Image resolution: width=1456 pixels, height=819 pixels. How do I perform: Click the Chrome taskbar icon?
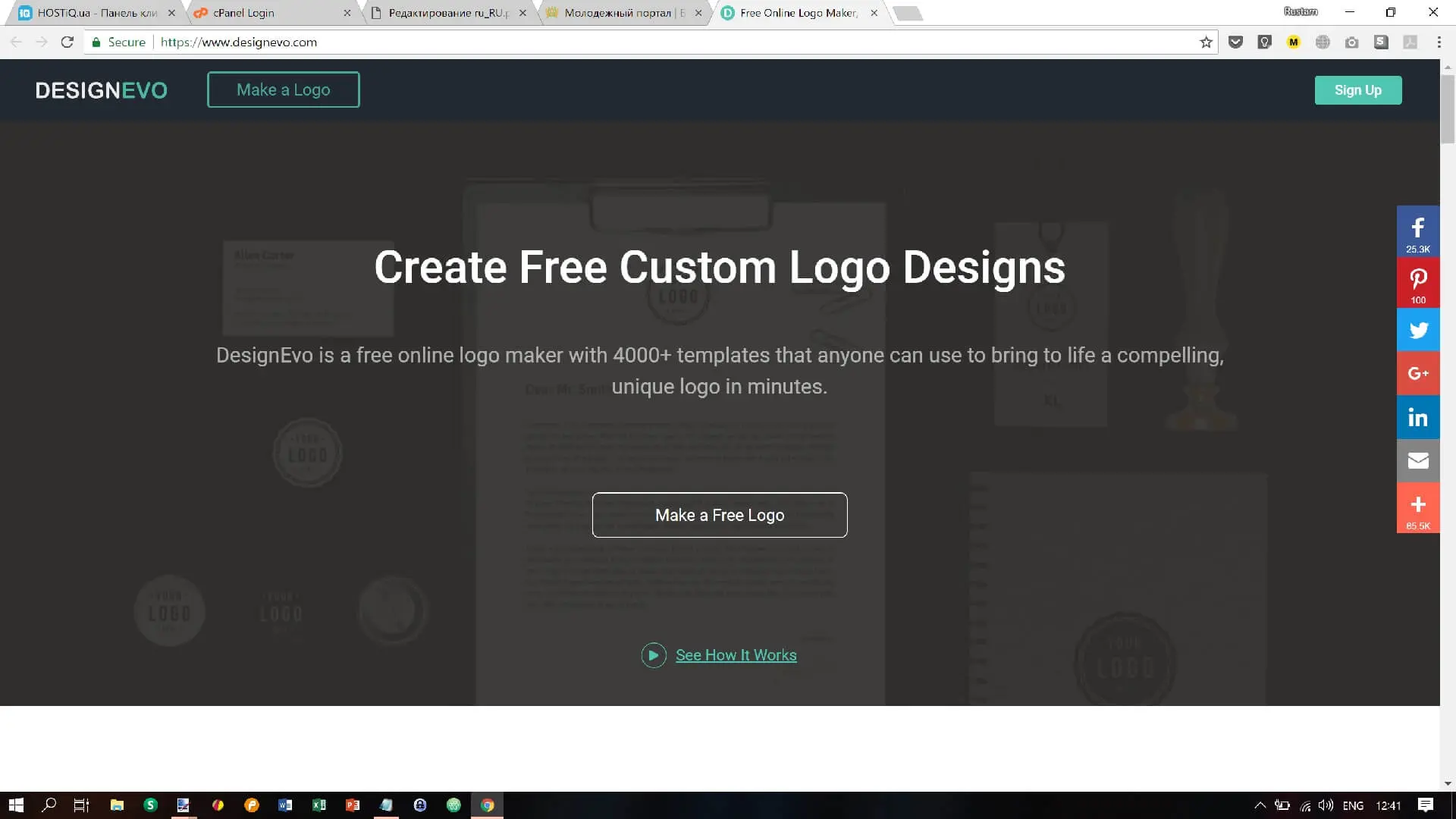click(488, 805)
